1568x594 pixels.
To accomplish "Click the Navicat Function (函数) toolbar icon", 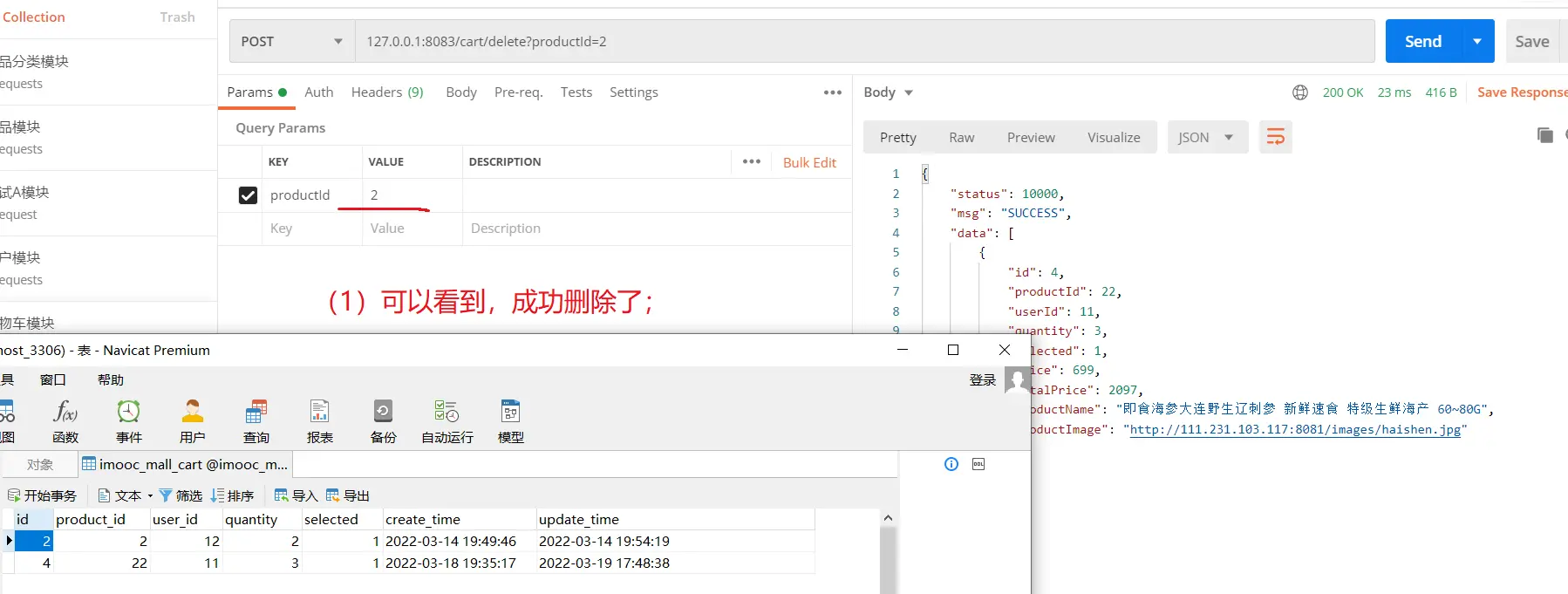I will click(x=65, y=421).
